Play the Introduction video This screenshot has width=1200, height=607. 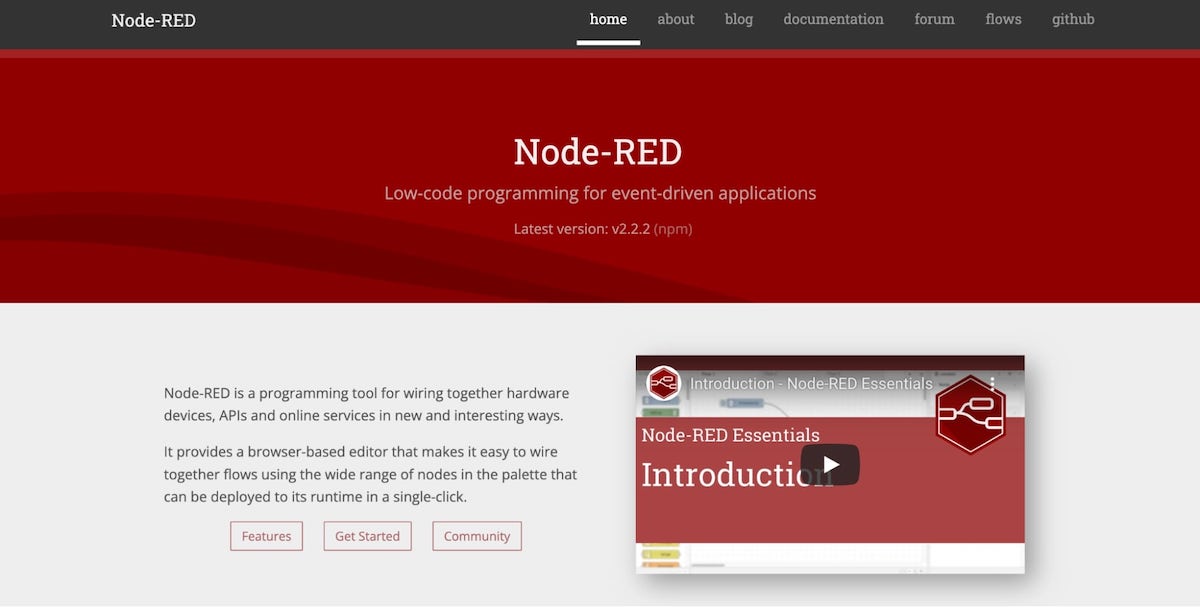pos(830,465)
